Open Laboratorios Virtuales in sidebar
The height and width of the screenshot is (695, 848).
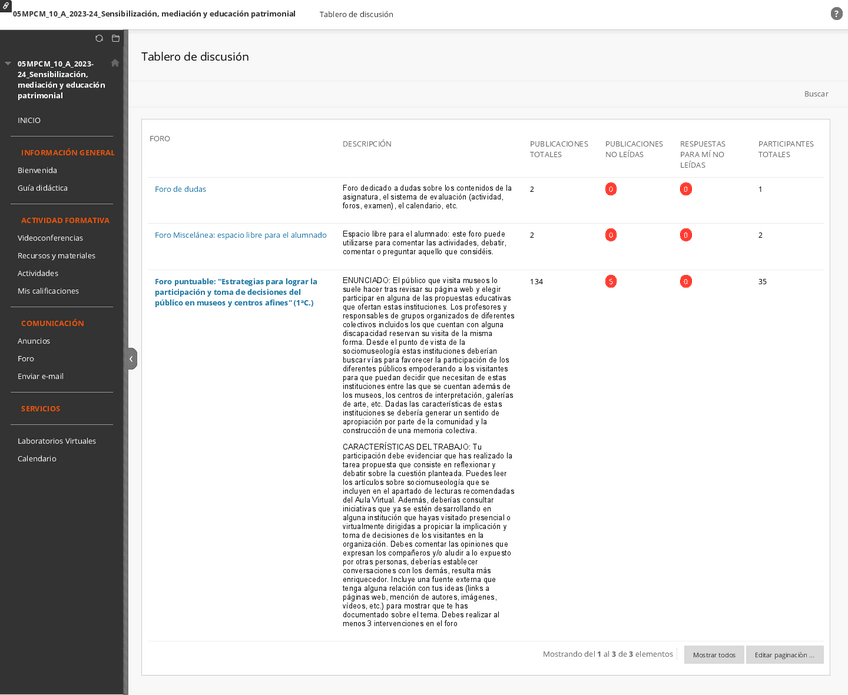point(57,441)
